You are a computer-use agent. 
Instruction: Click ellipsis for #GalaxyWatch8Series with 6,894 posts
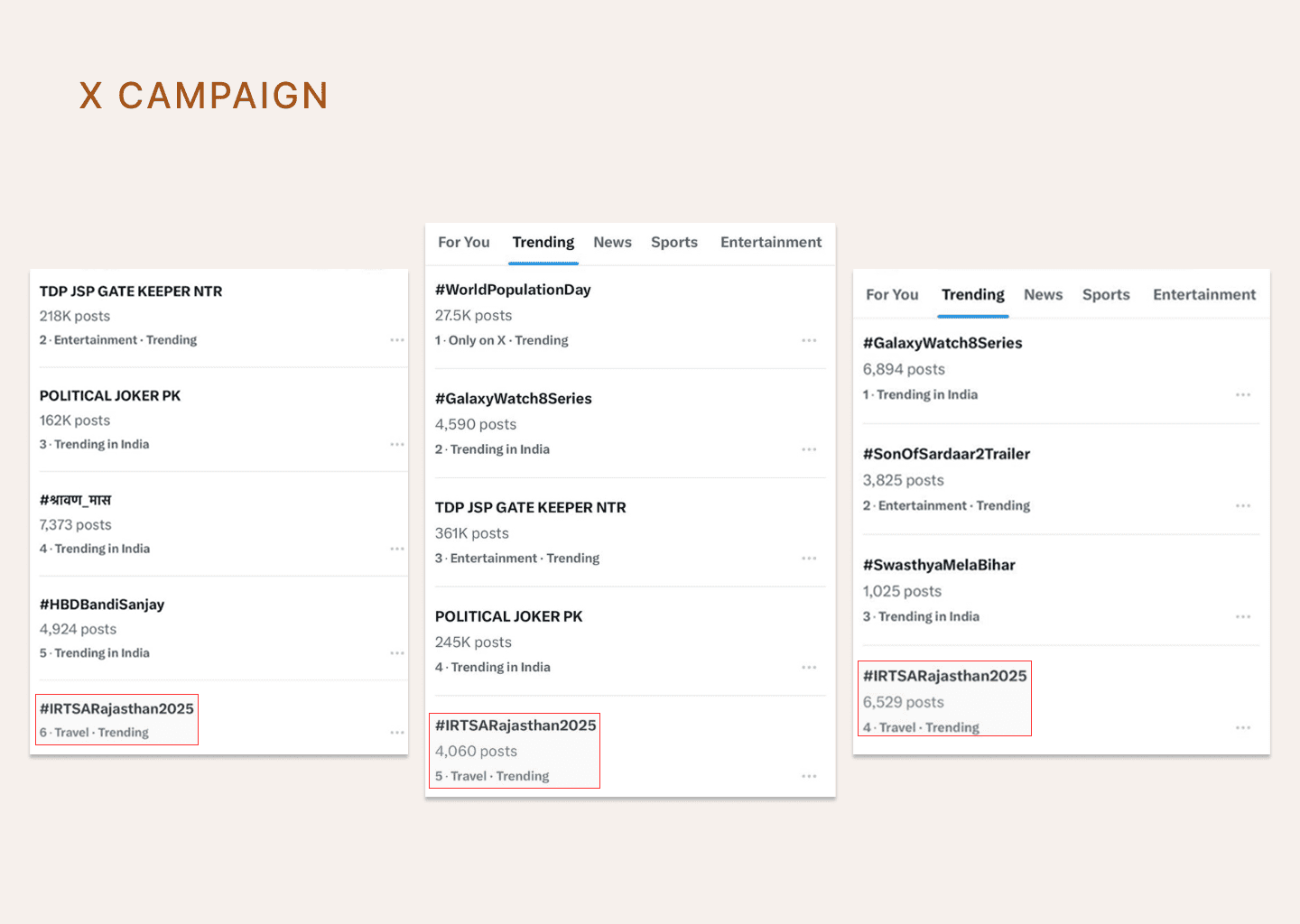[1243, 394]
